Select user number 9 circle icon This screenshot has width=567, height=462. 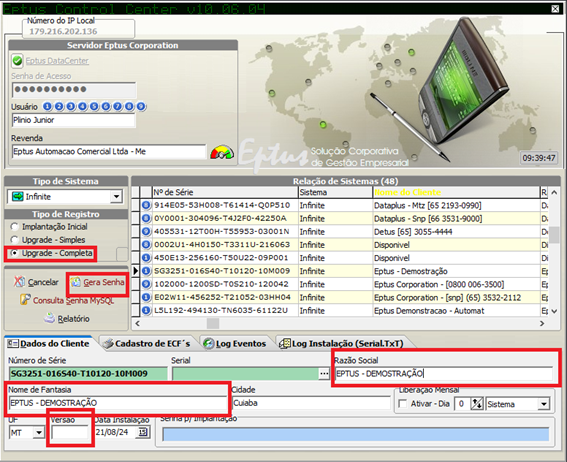tap(141, 106)
